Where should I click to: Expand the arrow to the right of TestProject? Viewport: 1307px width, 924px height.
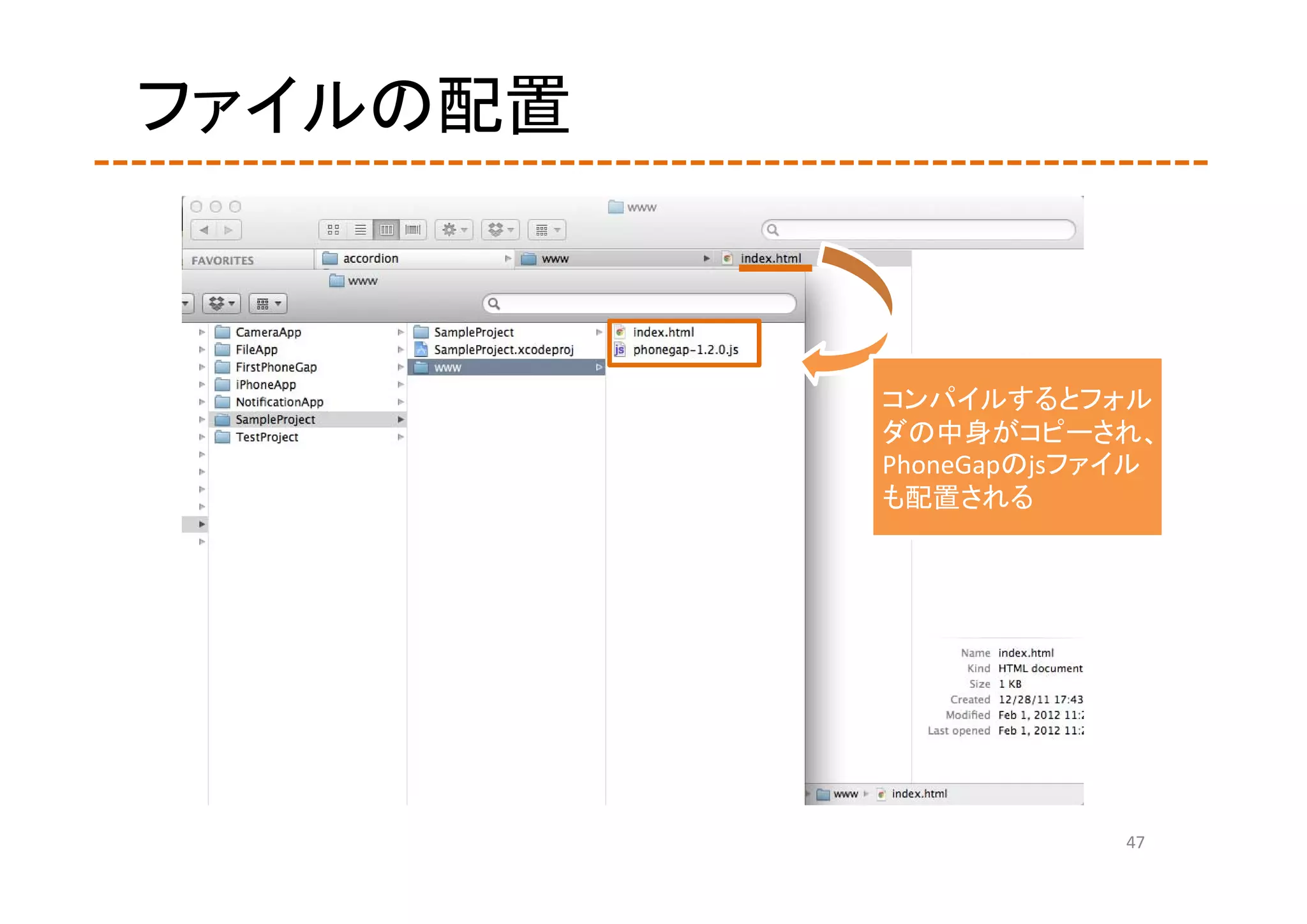(x=400, y=437)
